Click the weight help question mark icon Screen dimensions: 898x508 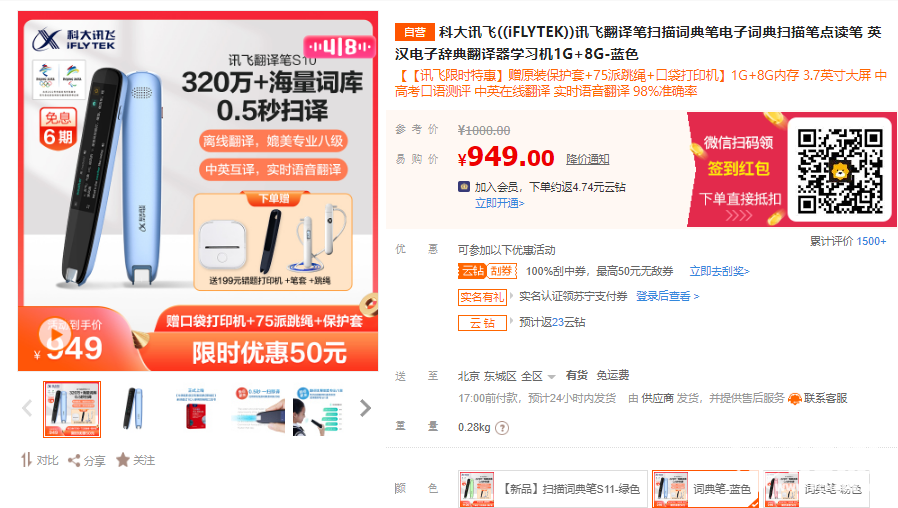click(x=502, y=428)
